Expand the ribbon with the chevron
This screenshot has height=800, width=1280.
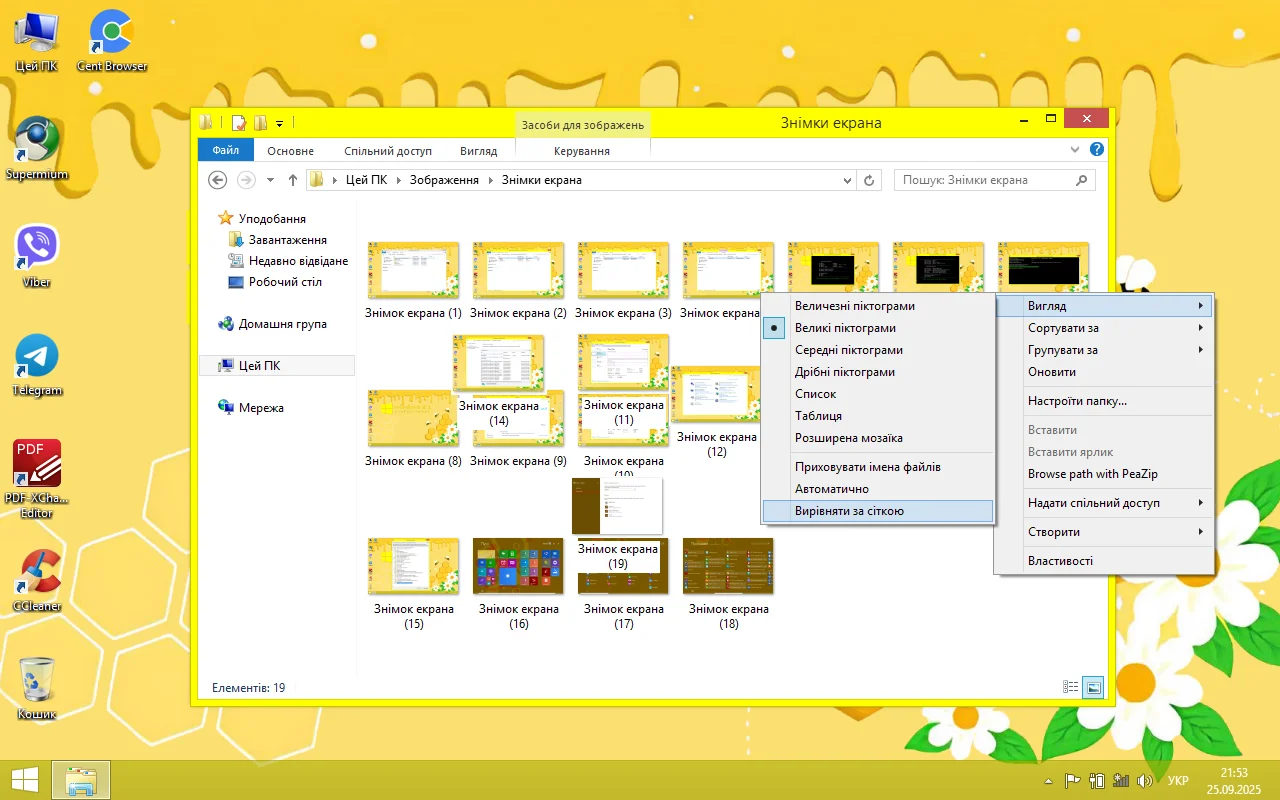pyautogui.click(x=1075, y=150)
